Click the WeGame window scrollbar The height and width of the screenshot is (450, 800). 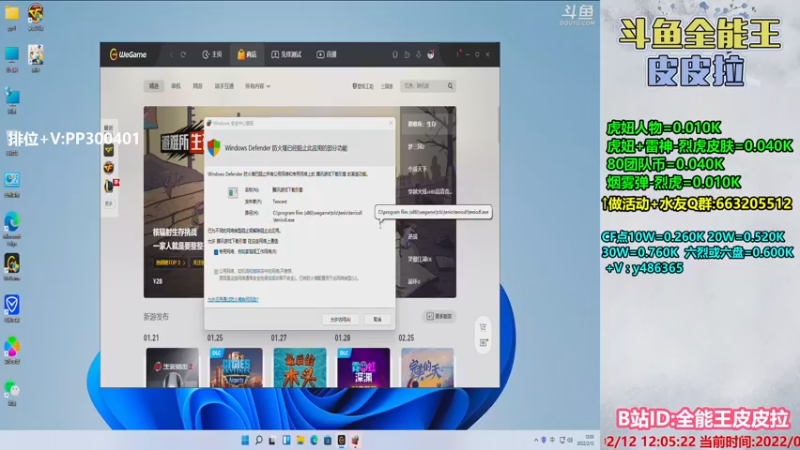498,125
